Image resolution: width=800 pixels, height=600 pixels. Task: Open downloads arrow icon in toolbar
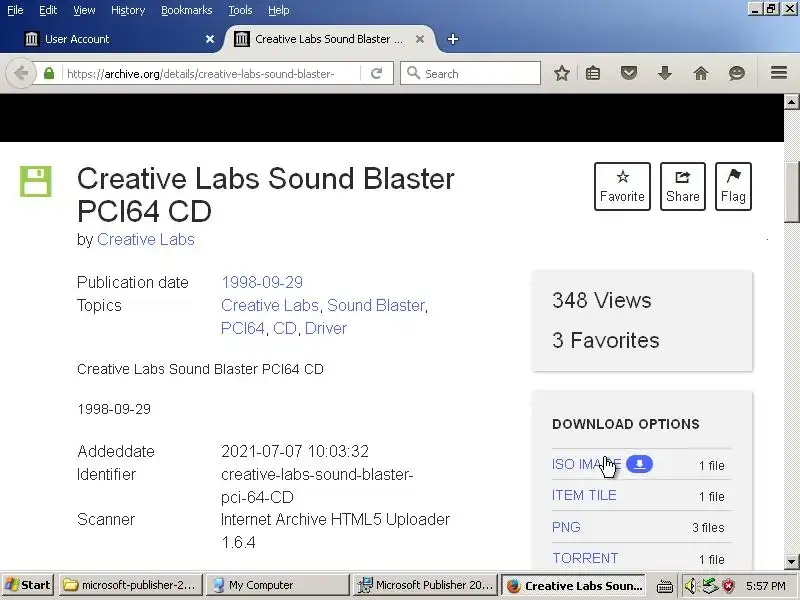(665, 73)
